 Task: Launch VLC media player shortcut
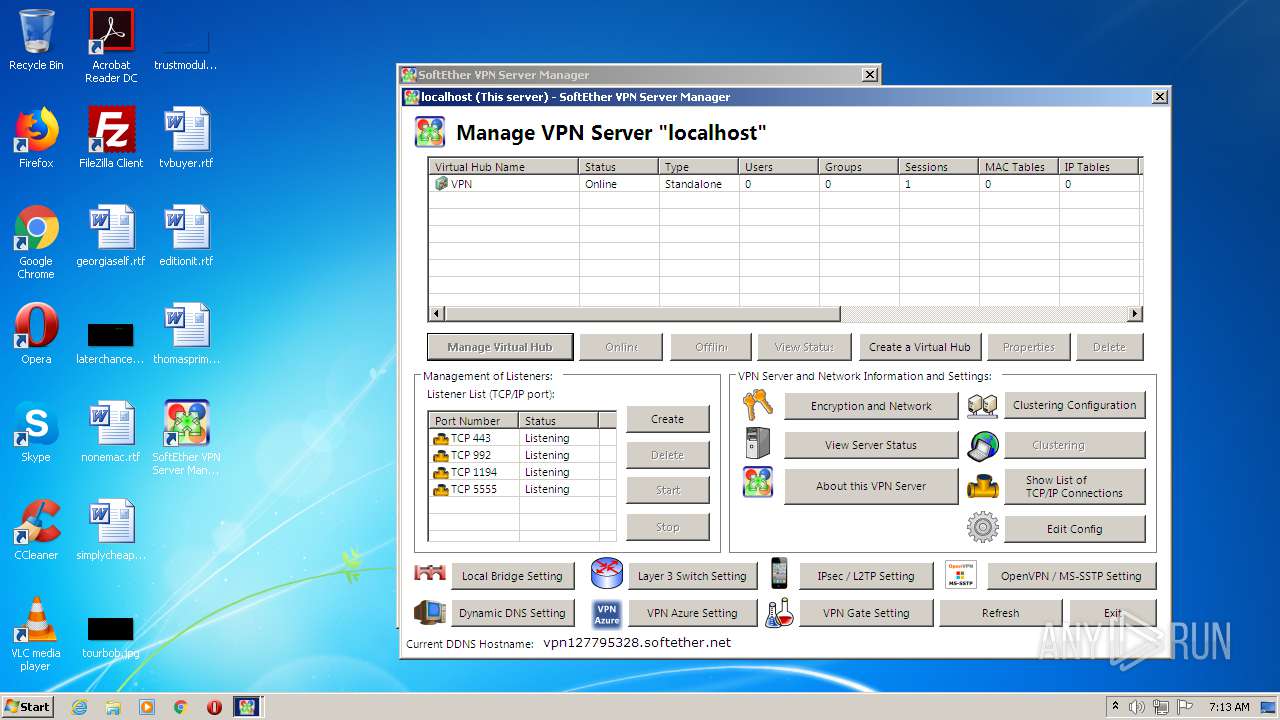[36, 634]
